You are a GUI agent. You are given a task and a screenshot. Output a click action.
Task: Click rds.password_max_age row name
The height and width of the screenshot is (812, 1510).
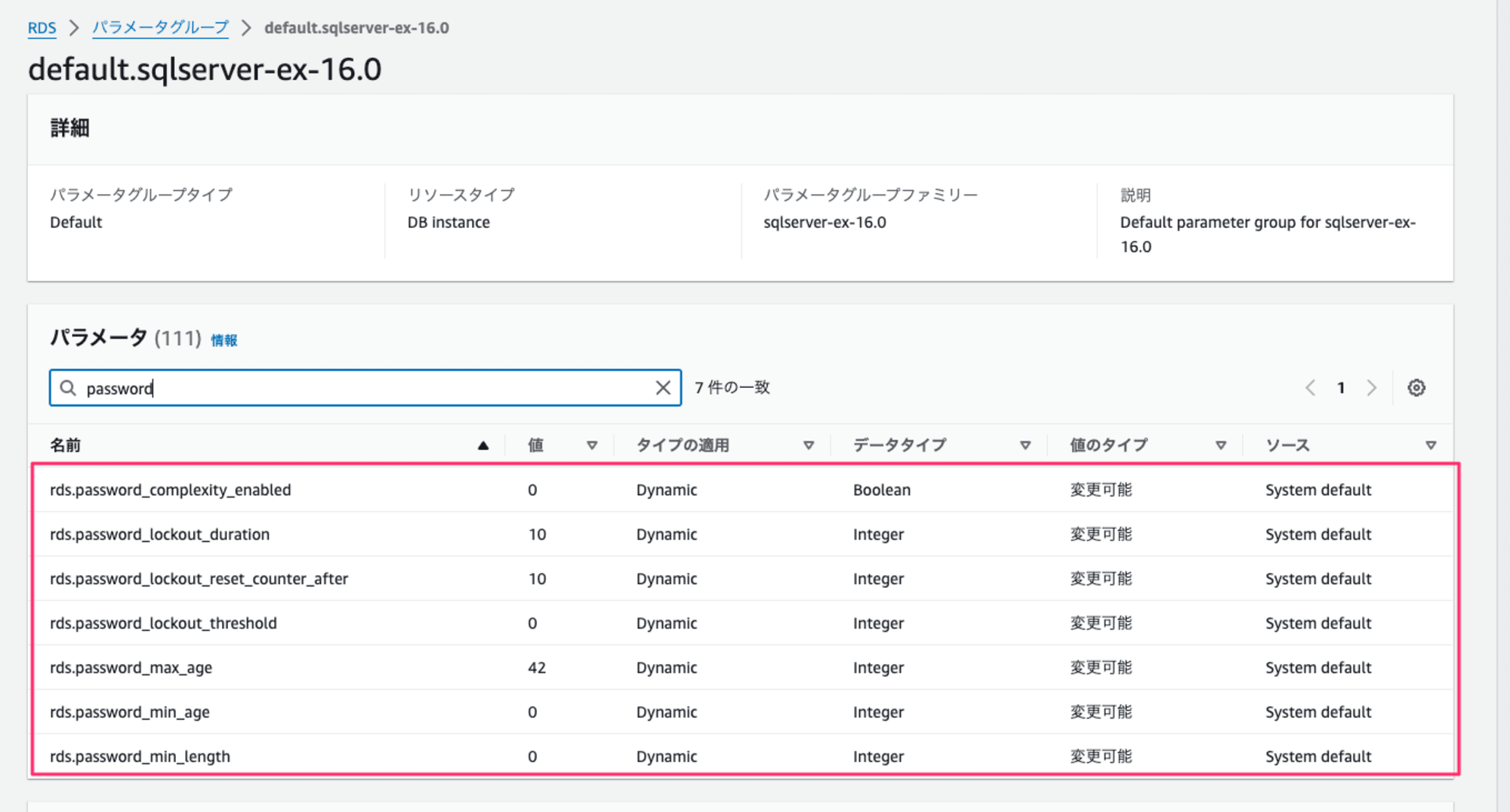[x=131, y=668]
